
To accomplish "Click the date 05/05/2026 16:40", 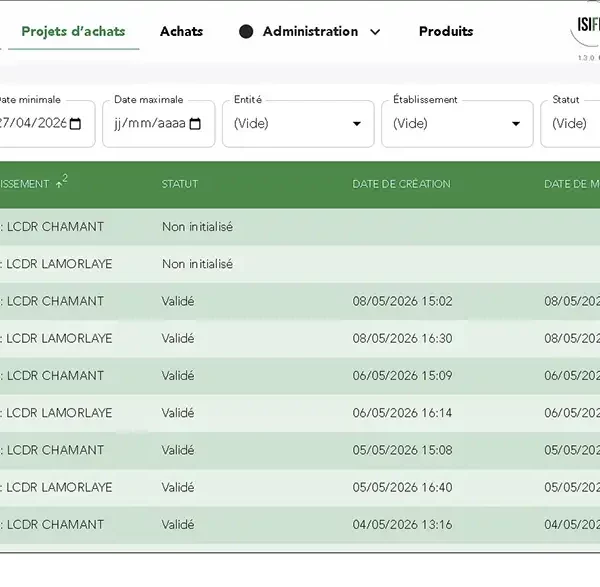I will point(402,487).
